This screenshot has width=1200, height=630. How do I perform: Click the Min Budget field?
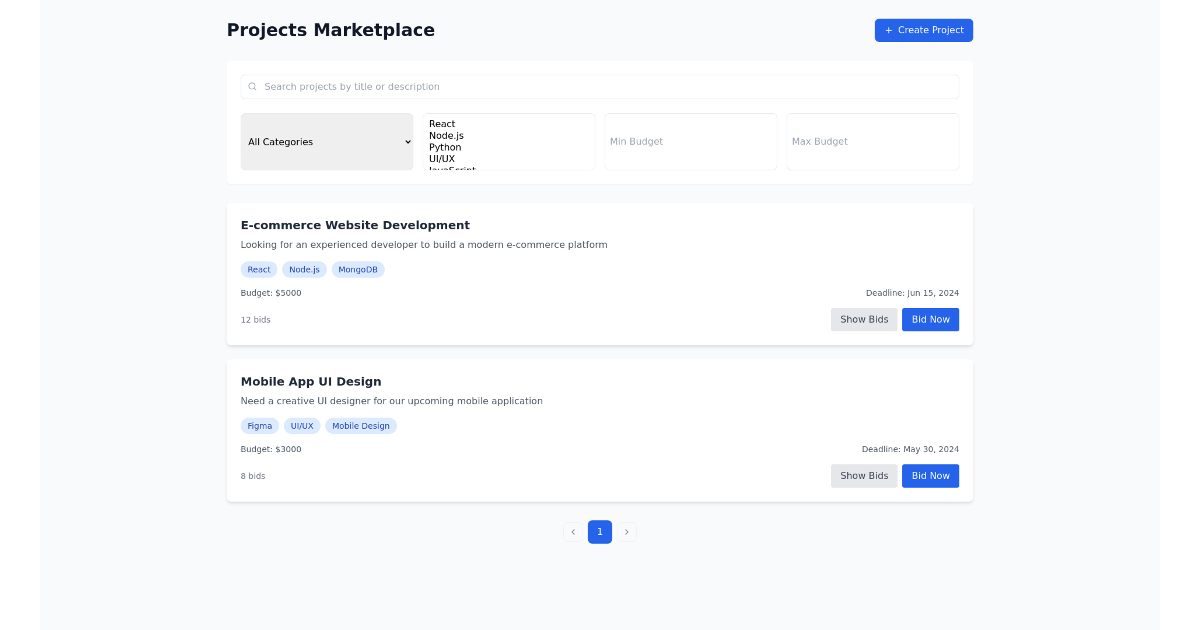tap(690, 141)
